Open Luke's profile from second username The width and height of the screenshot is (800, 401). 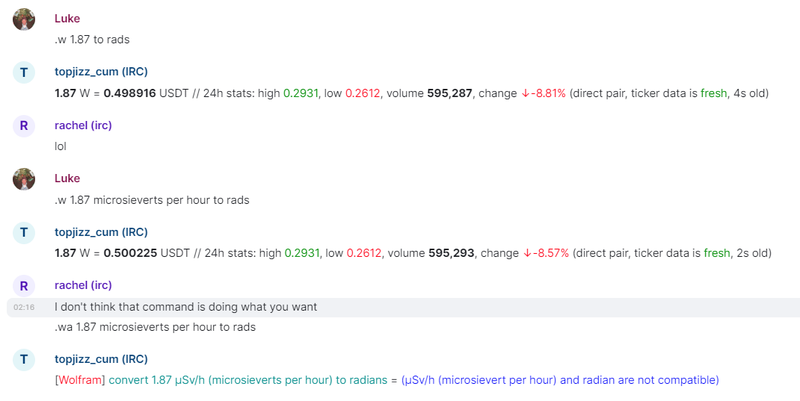tap(67, 179)
